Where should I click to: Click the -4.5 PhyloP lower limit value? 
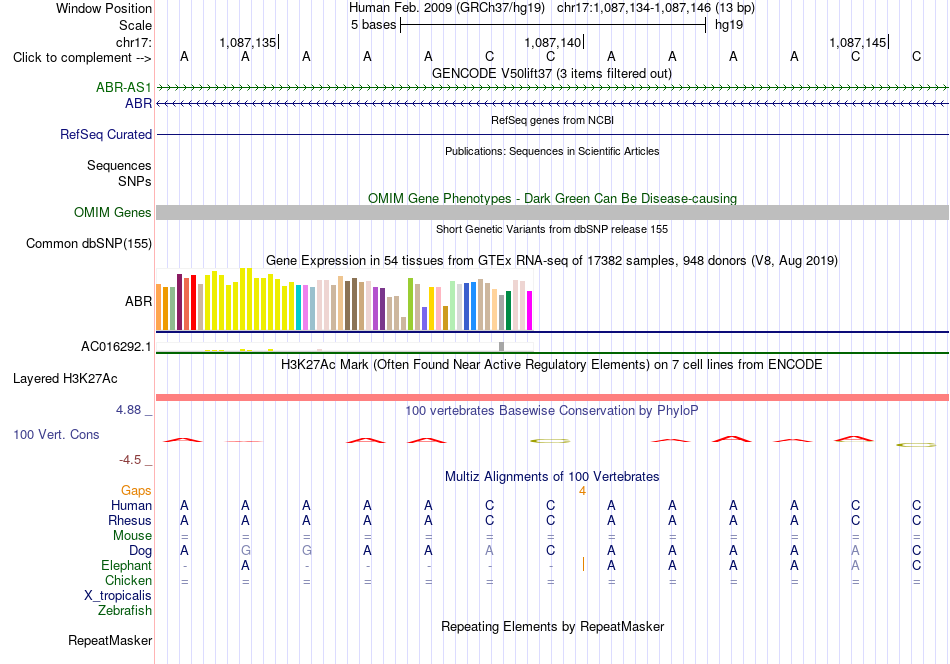[130, 460]
